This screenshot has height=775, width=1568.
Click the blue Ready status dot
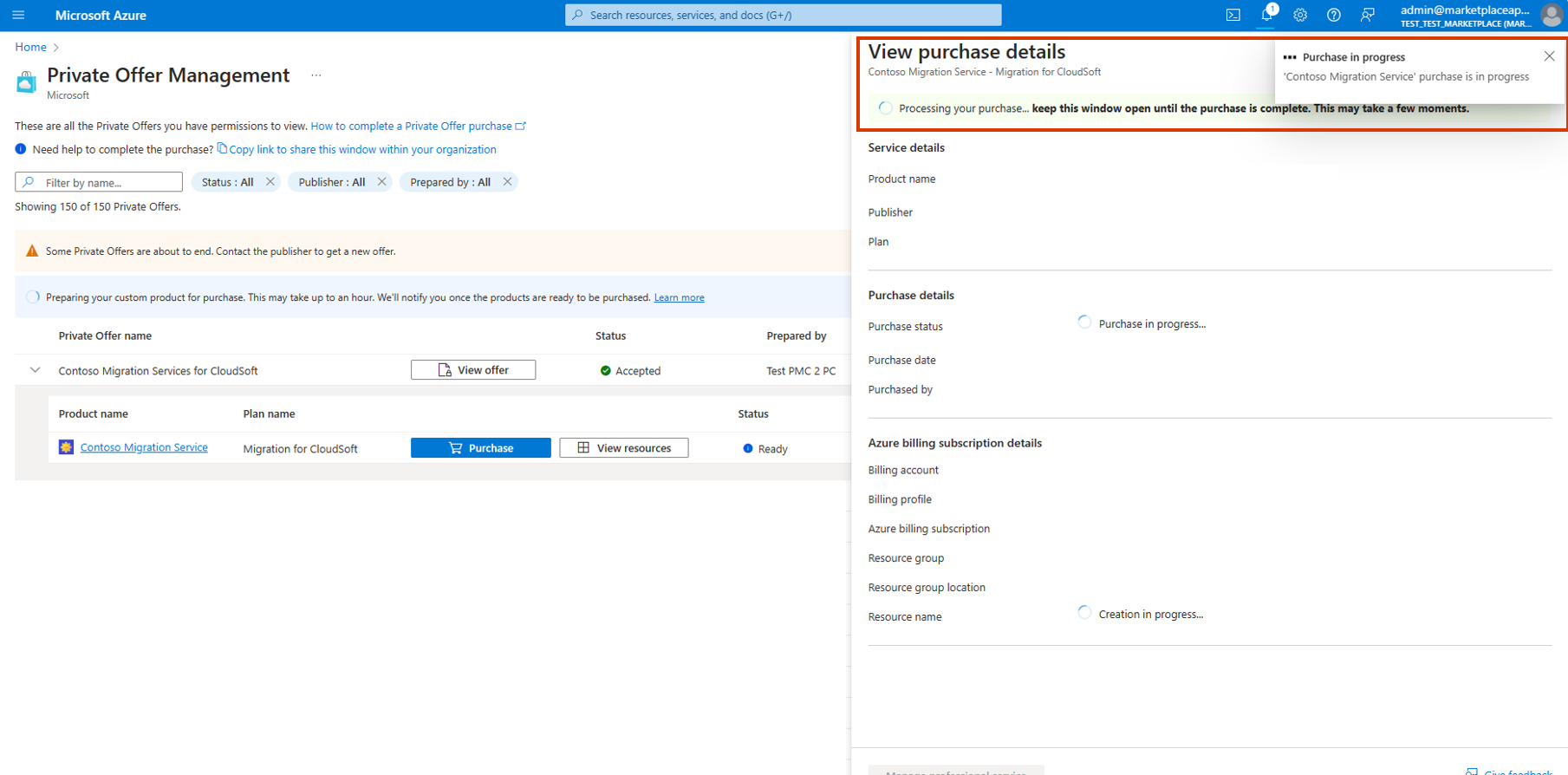[748, 449]
